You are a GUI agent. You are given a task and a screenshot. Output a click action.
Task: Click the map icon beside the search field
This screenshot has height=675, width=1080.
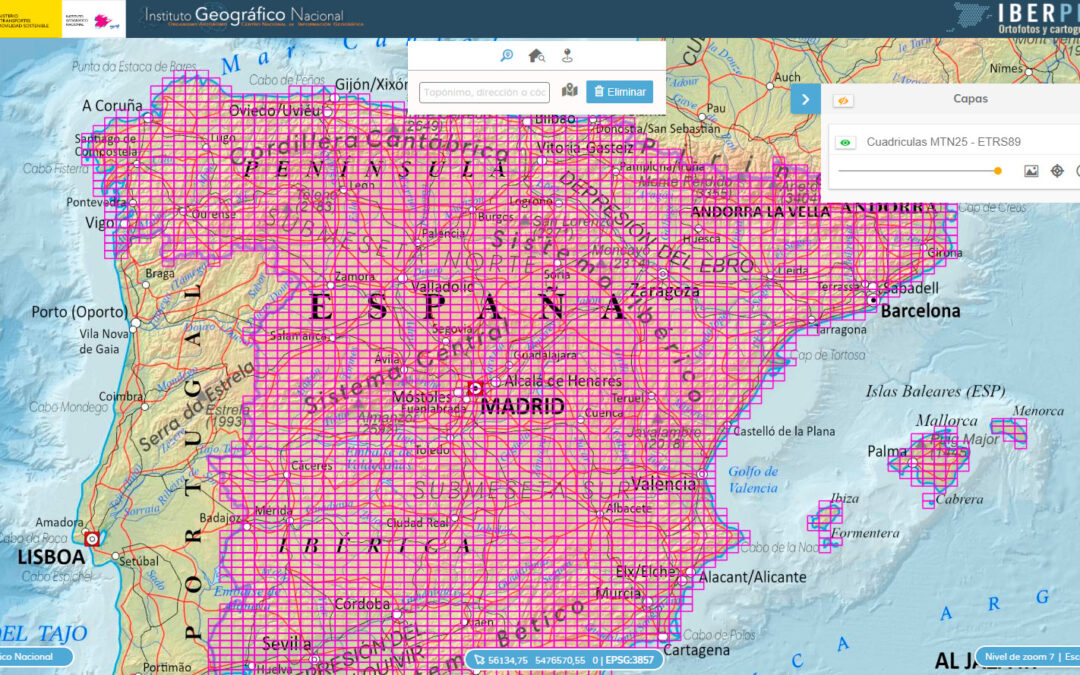570,91
